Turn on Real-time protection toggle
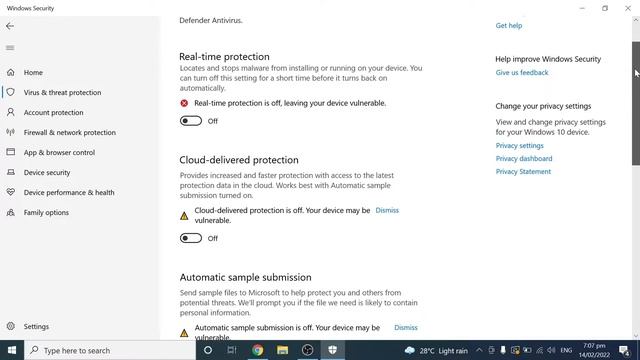The height and width of the screenshot is (360, 640). (x=191, y=121)
